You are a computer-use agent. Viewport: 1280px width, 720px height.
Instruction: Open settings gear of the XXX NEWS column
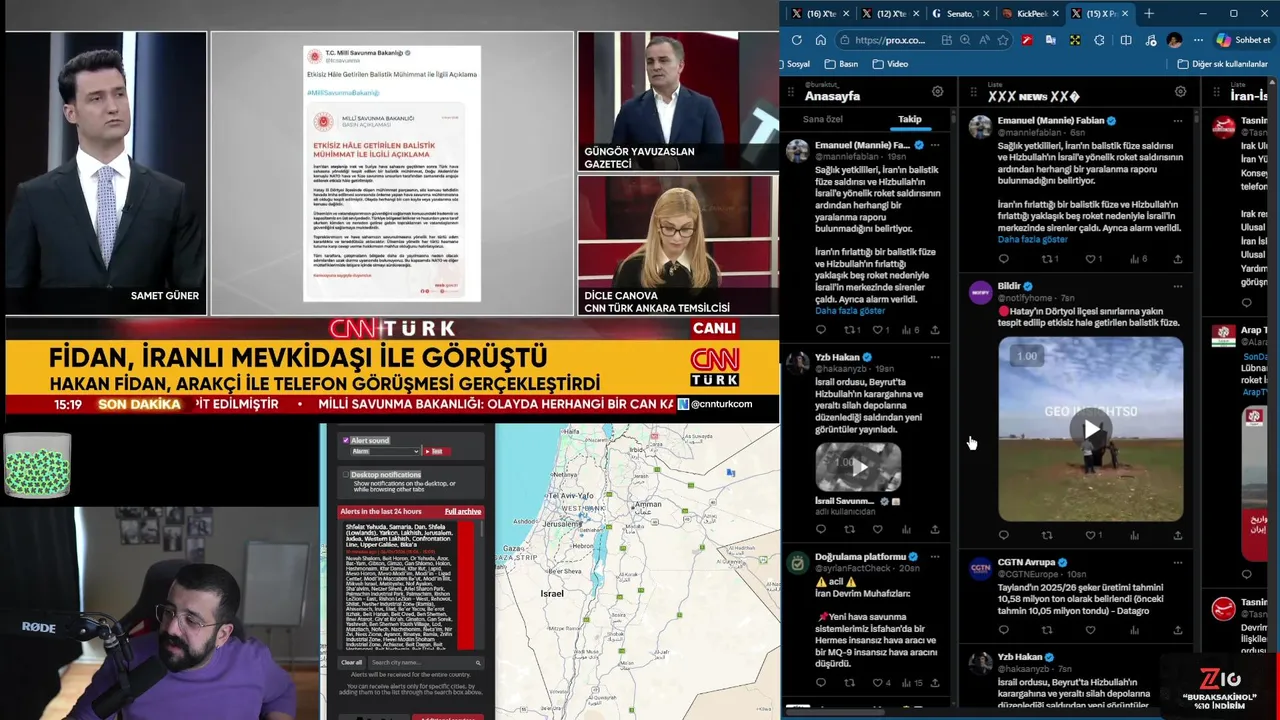pos(1180,91)
